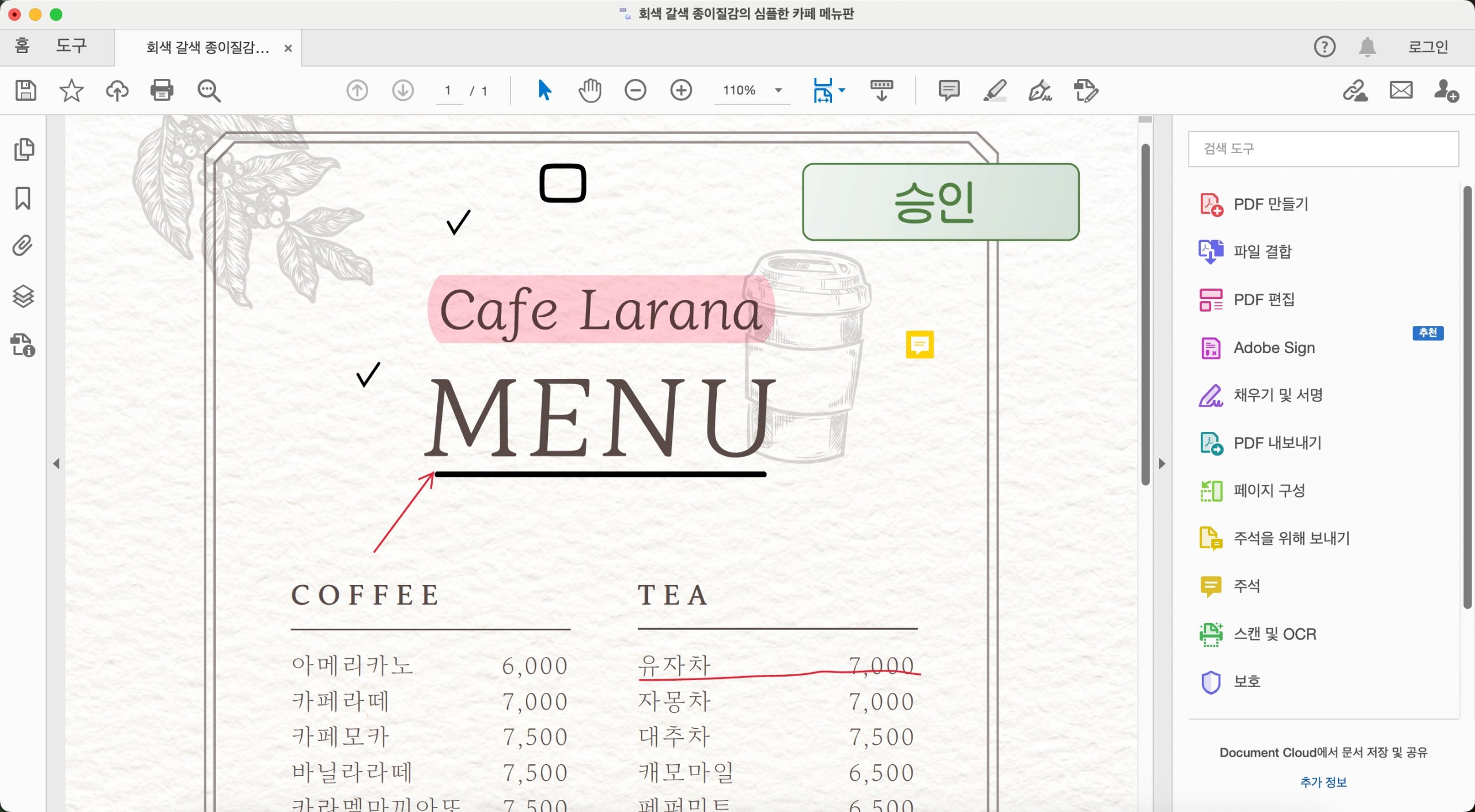Click the 유자차 menu text

click(x=674, y=665)
